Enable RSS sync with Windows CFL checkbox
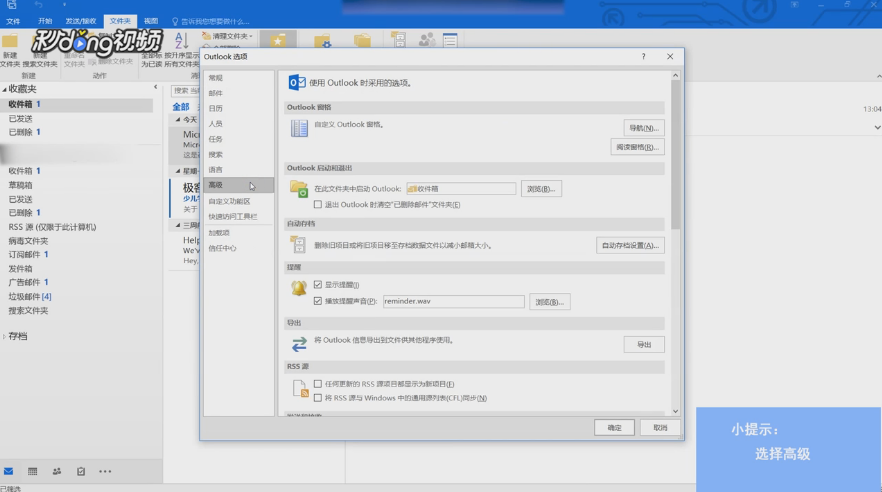882x492 pixels. pos(318,398)
